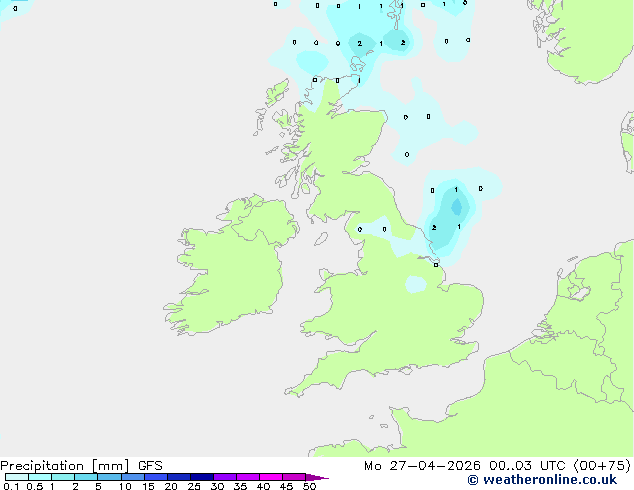This screenshot has height=490, width=634.
Task: Click the '0.1' legend label
Action: coord(11,486)
